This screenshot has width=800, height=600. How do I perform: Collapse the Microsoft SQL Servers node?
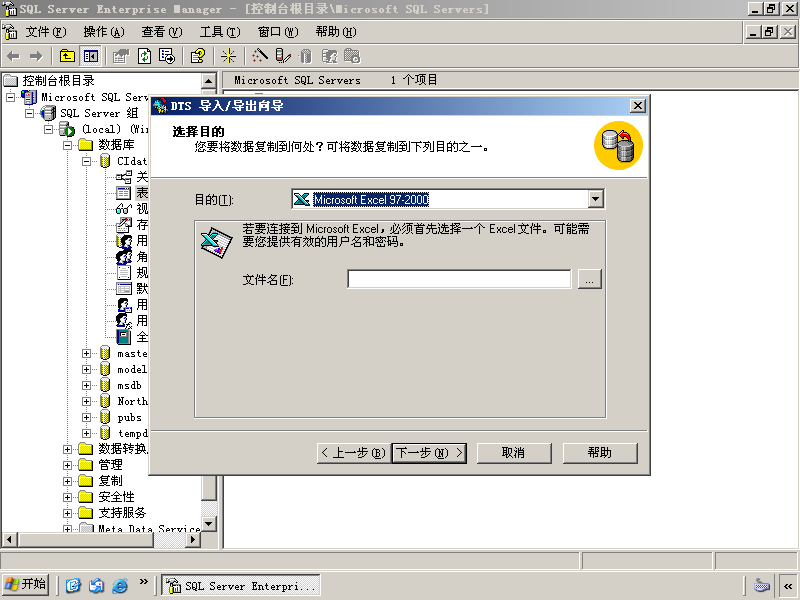pyautogui.click(x=10, y=97)
